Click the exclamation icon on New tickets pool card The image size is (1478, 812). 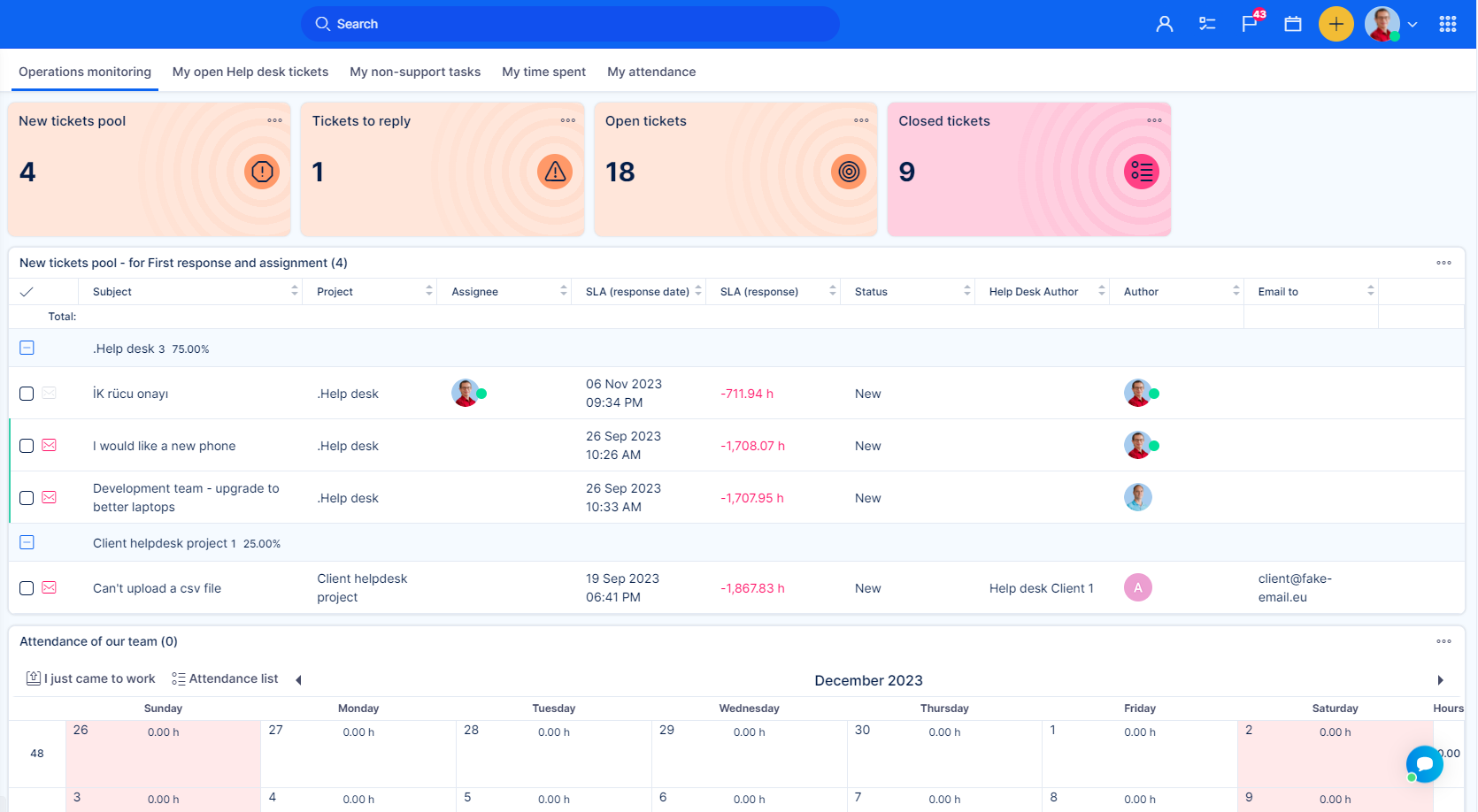pos(262,172)
